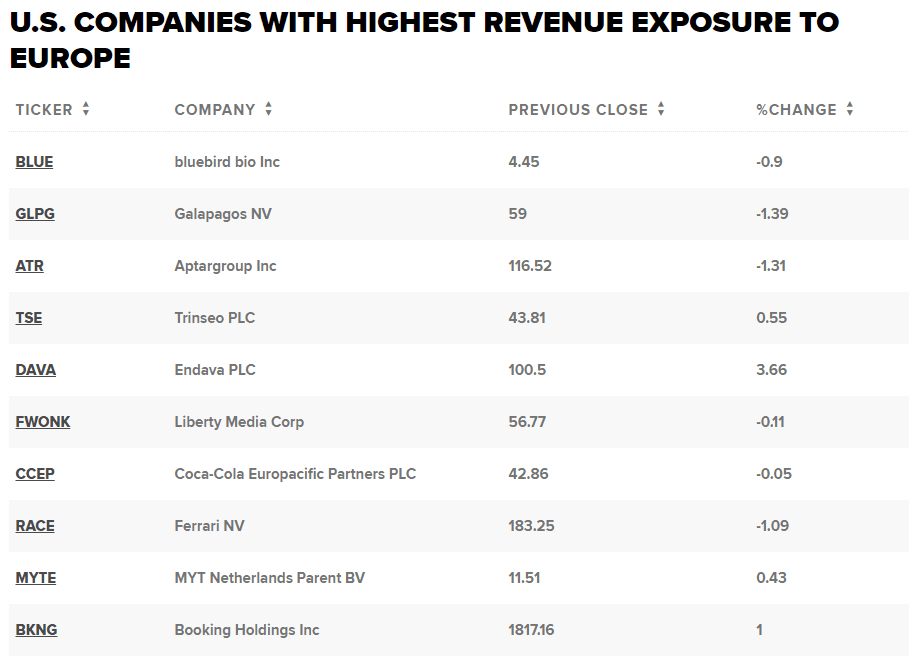
Task: Click the TICKER column header text
Action: click(x=44, y=110)
